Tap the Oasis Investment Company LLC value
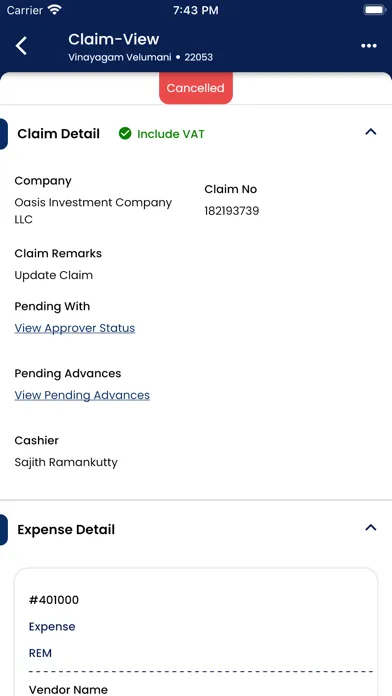Viewport: 392px width, 696px height. (93, 211)
